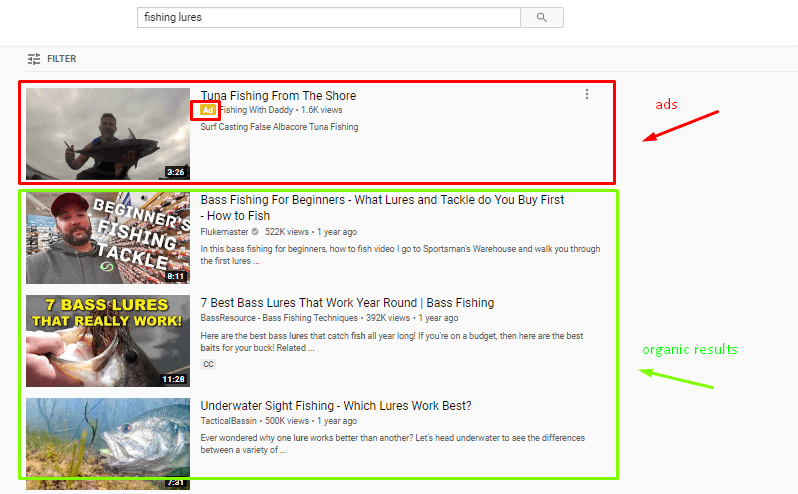Click Flukemaster verified checkmark icon

tap(255, 231)
